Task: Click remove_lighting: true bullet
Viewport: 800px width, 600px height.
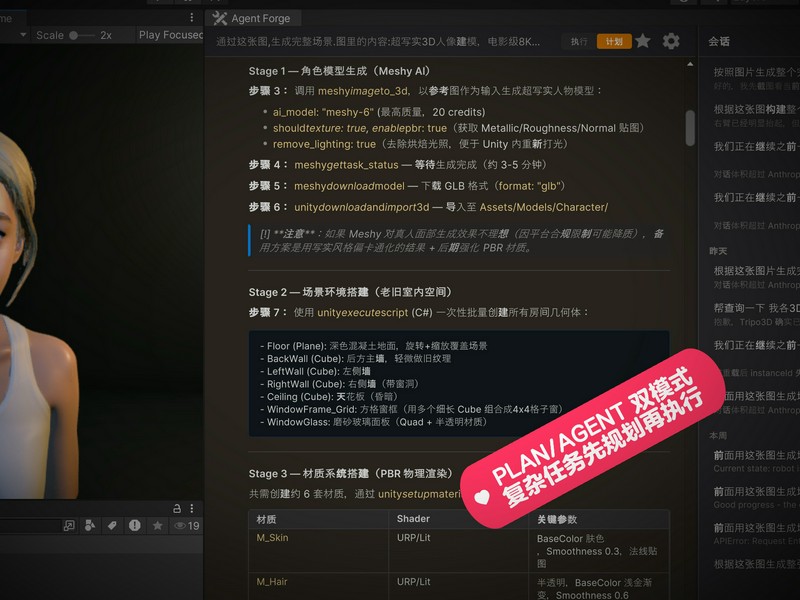Action: (420, 144)
